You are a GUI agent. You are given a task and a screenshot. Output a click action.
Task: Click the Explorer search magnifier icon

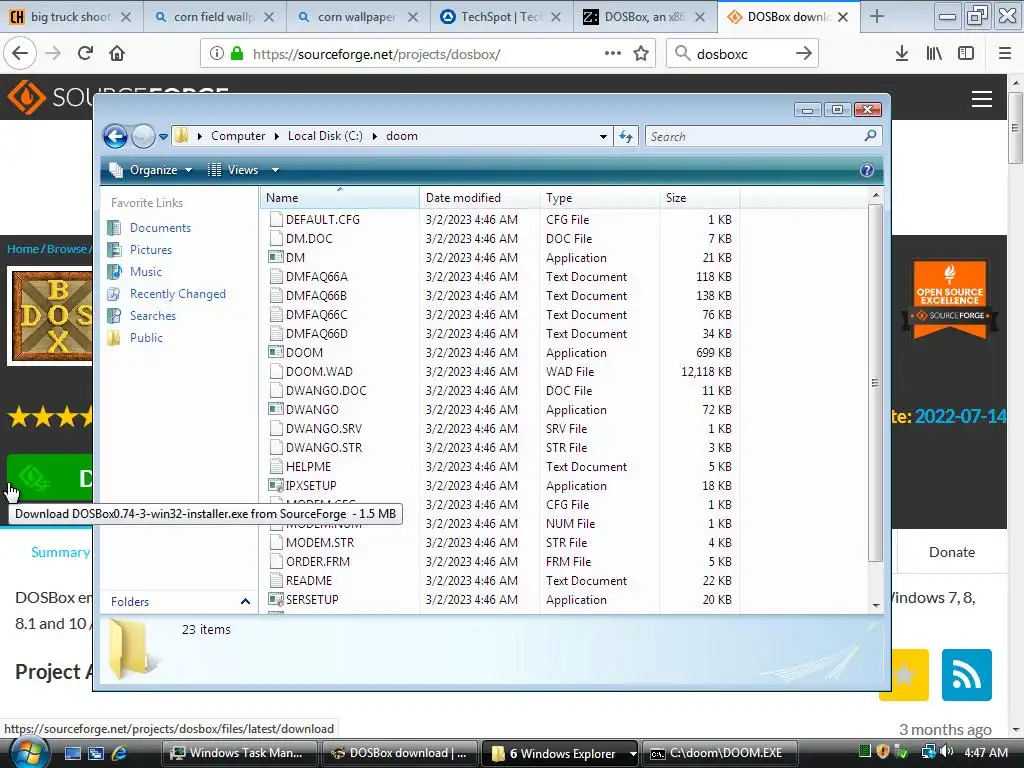[x=870, y=136]
